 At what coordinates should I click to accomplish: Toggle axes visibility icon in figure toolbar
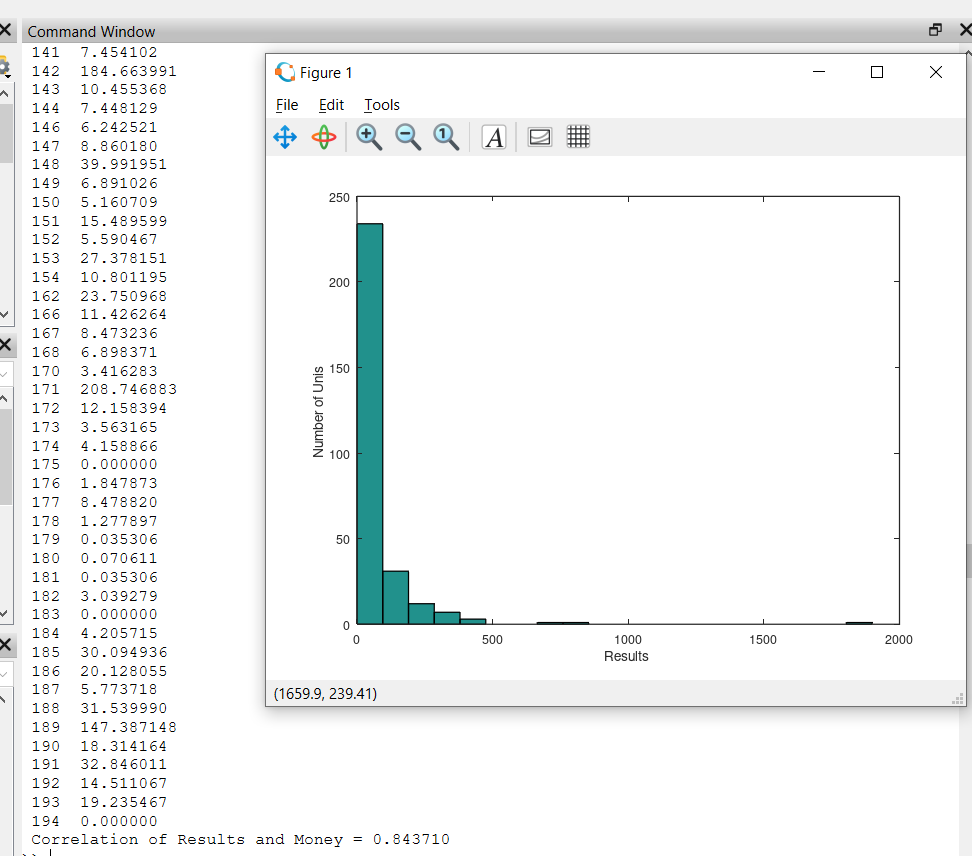pyautogui.click(x=540, y=138)
